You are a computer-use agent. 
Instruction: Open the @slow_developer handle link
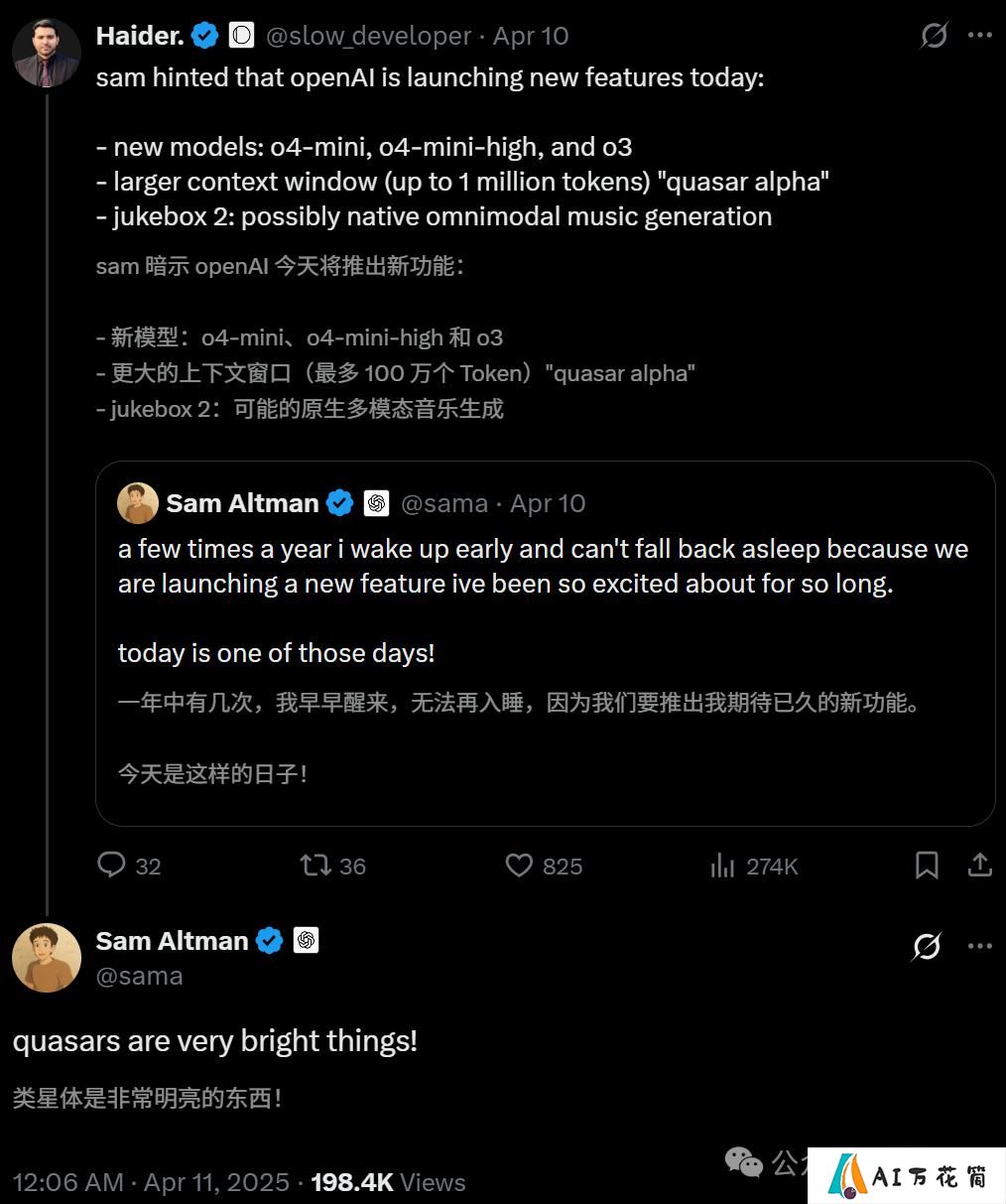coord(368,37)
